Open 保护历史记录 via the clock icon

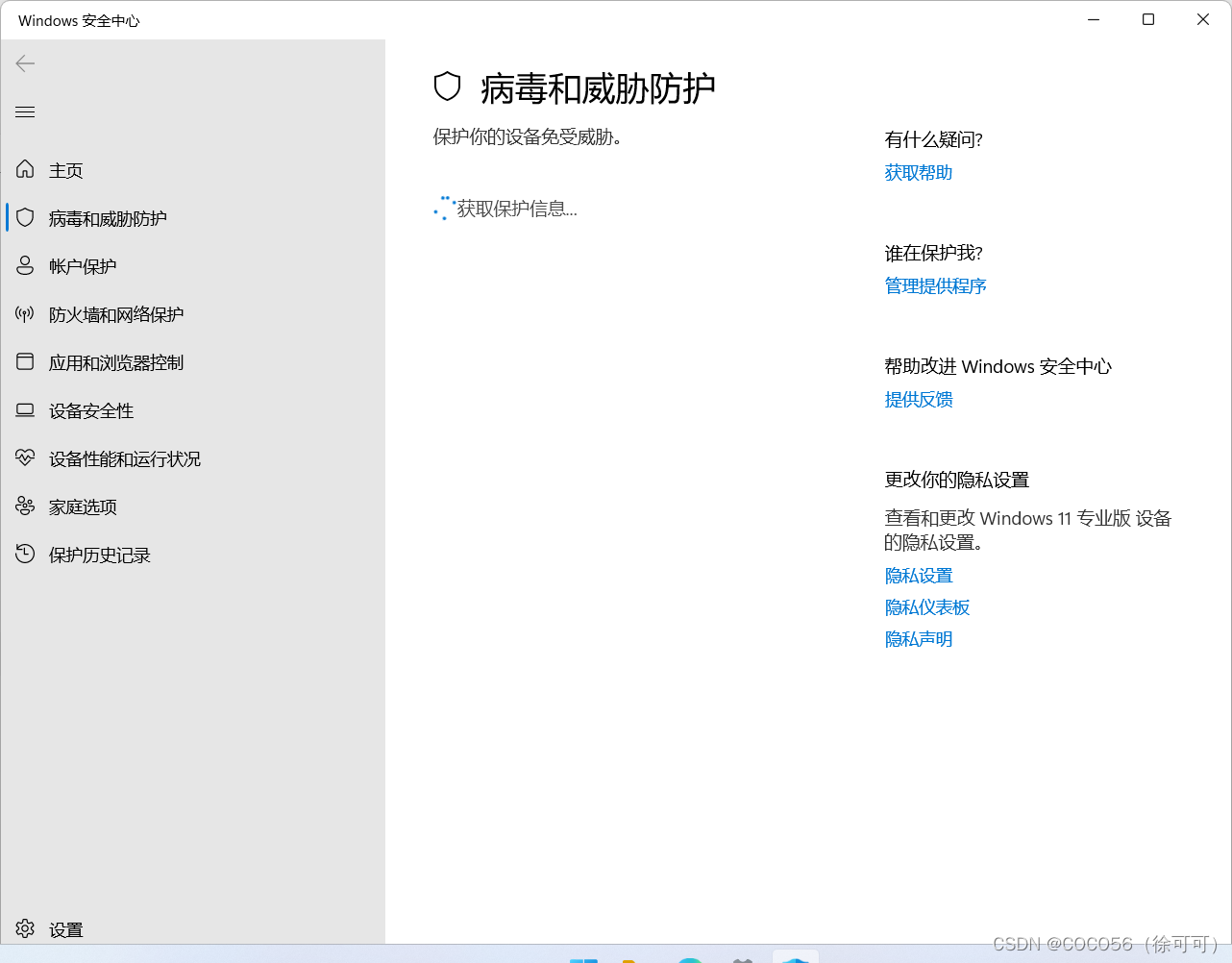coord(25,554)
